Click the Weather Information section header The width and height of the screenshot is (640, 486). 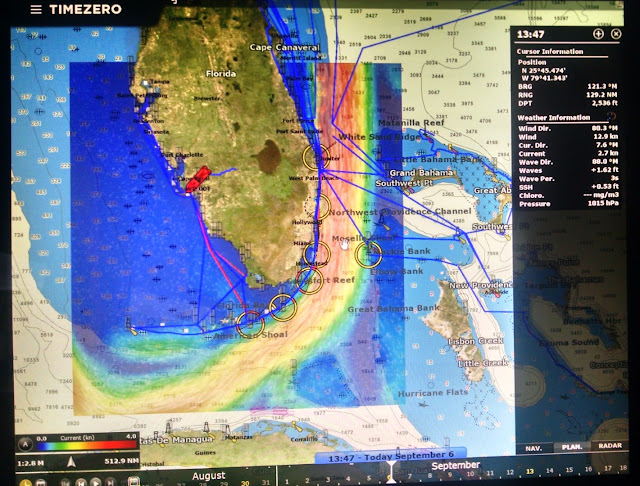point(553,118)
